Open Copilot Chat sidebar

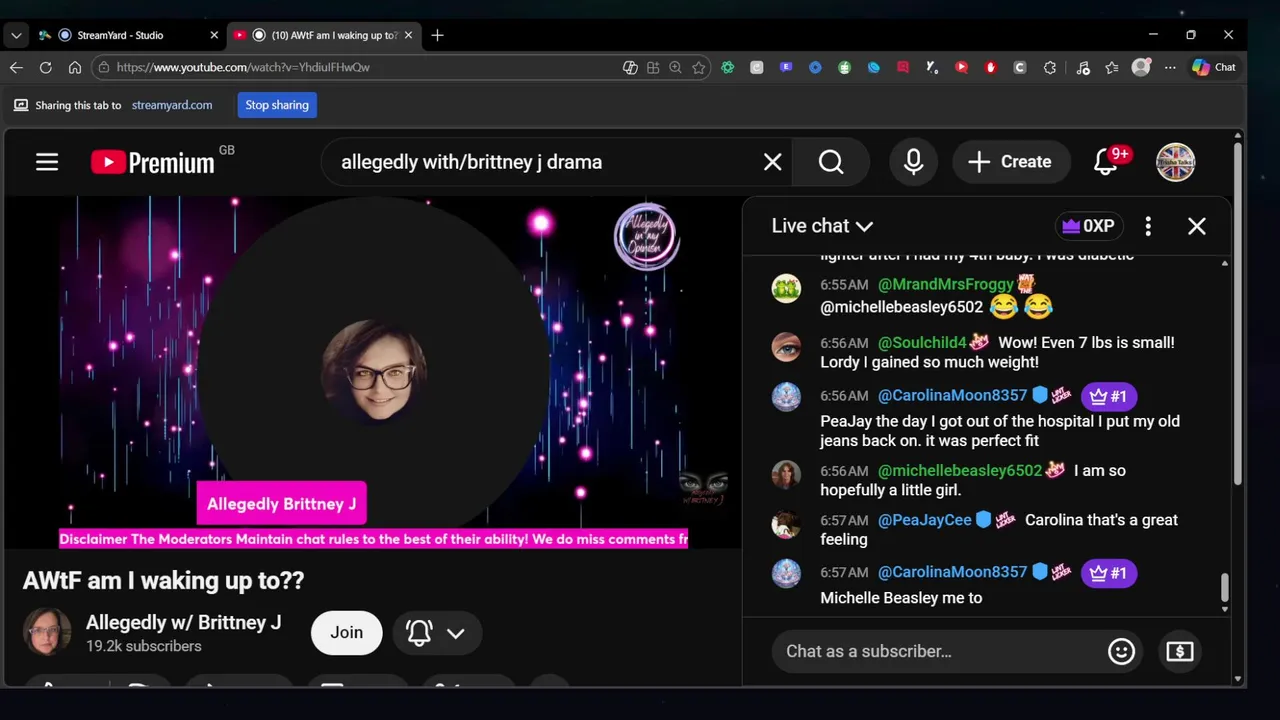point(1214,67)
